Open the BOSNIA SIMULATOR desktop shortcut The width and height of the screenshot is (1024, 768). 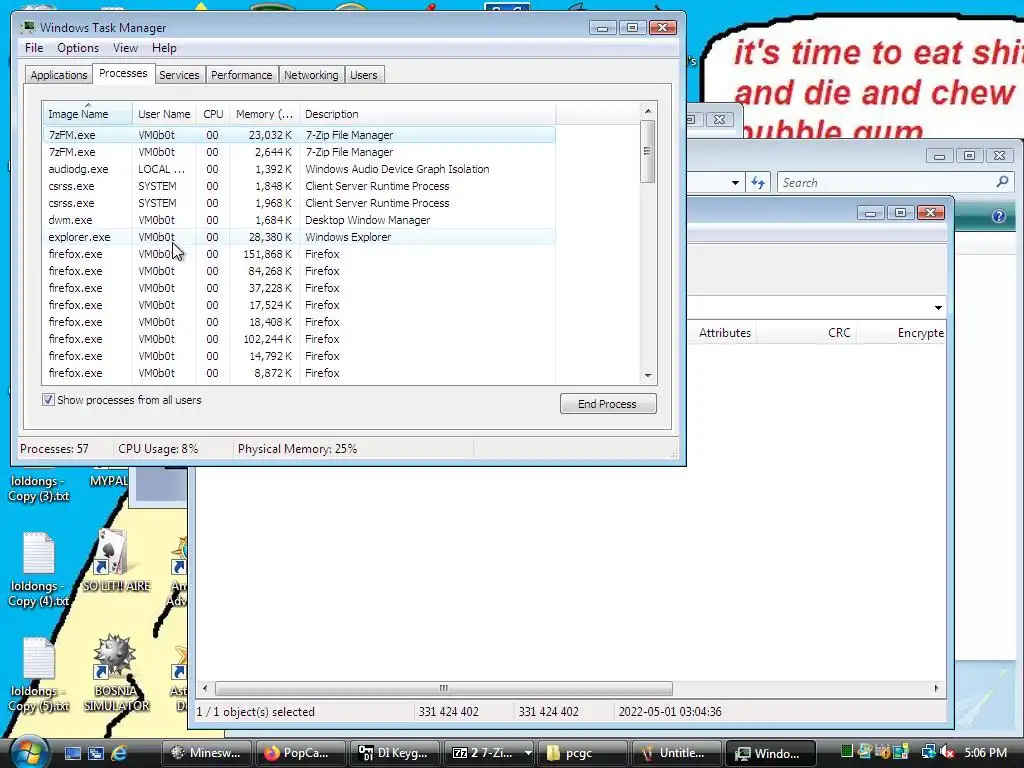[115, 673]
